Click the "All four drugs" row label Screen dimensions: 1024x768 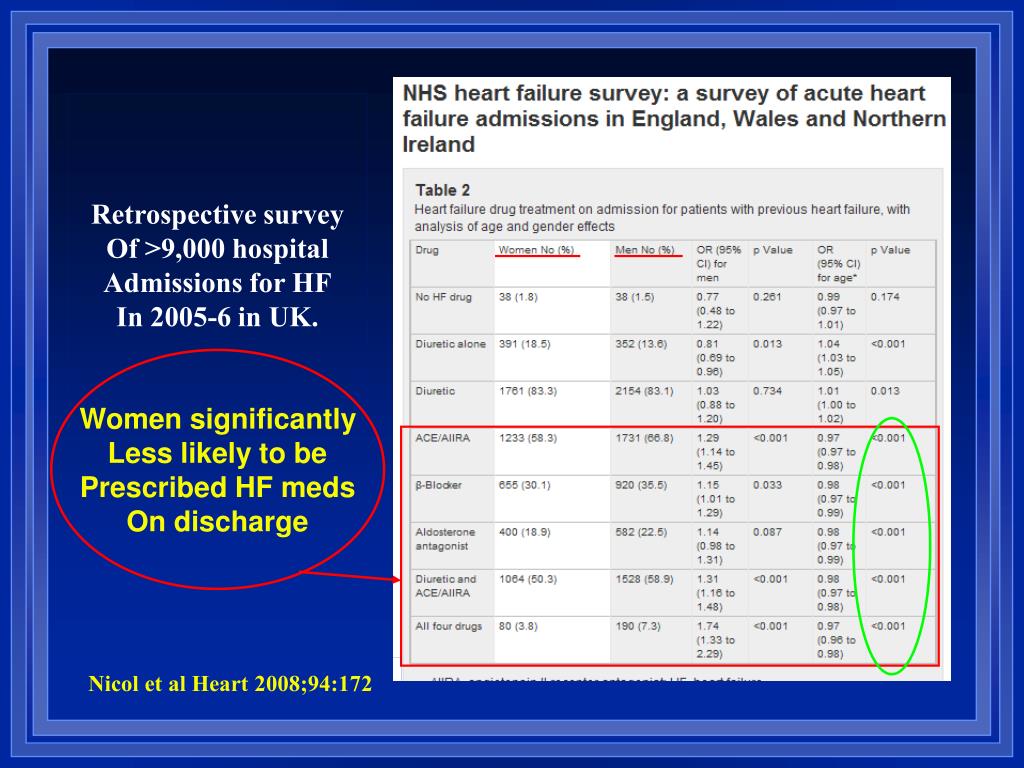tap(449, 626)
